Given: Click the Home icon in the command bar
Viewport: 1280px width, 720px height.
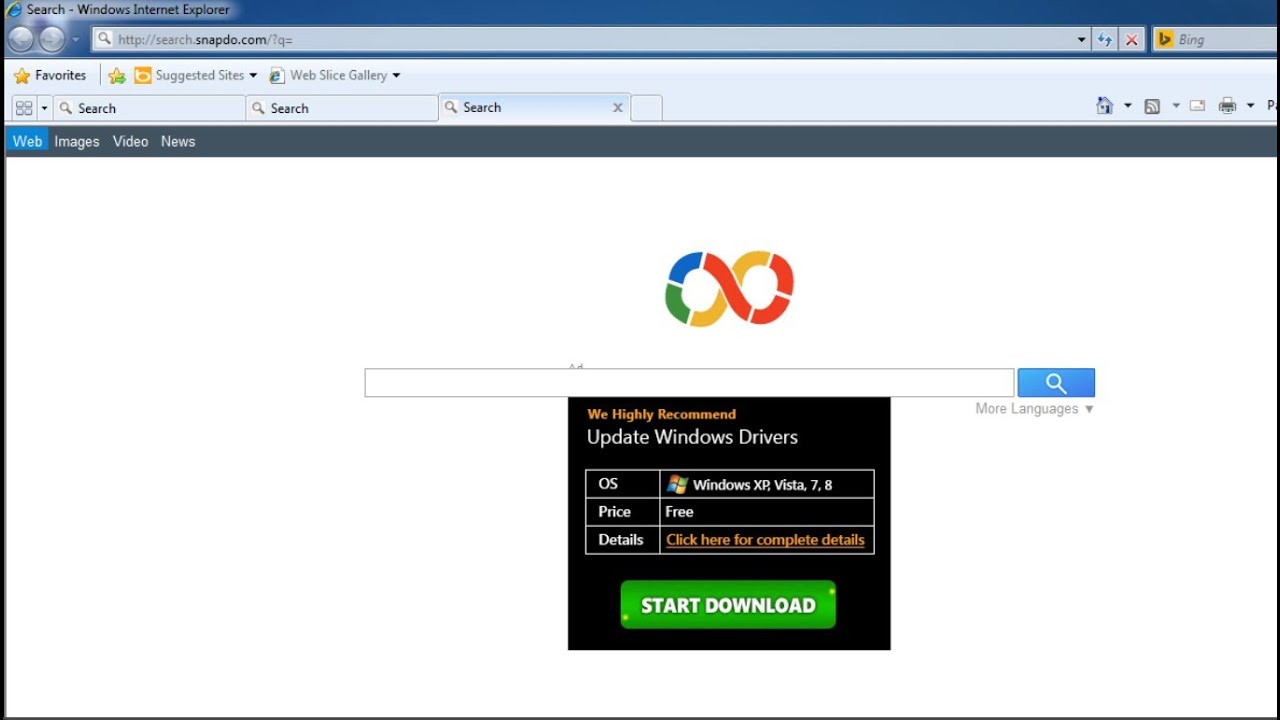Looking at the screenshot, I should tap(1105, 106).
